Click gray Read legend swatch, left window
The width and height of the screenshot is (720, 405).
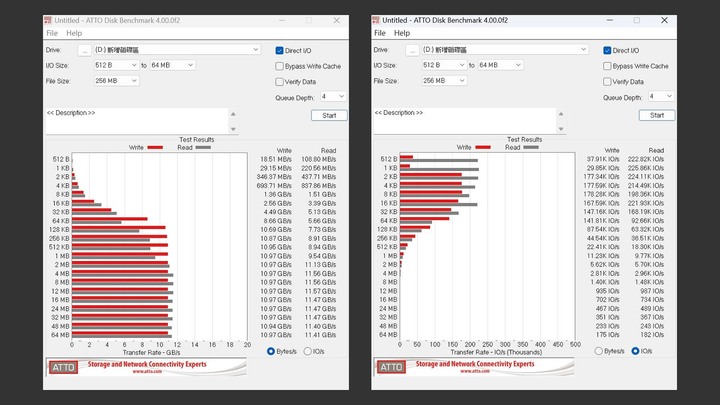coord(203,147)
